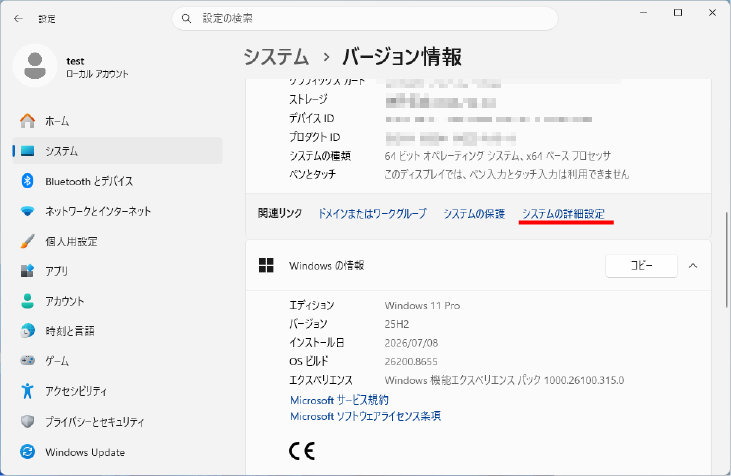
Task: Select システム in the sidebar
Action: [x=117, y=151]
